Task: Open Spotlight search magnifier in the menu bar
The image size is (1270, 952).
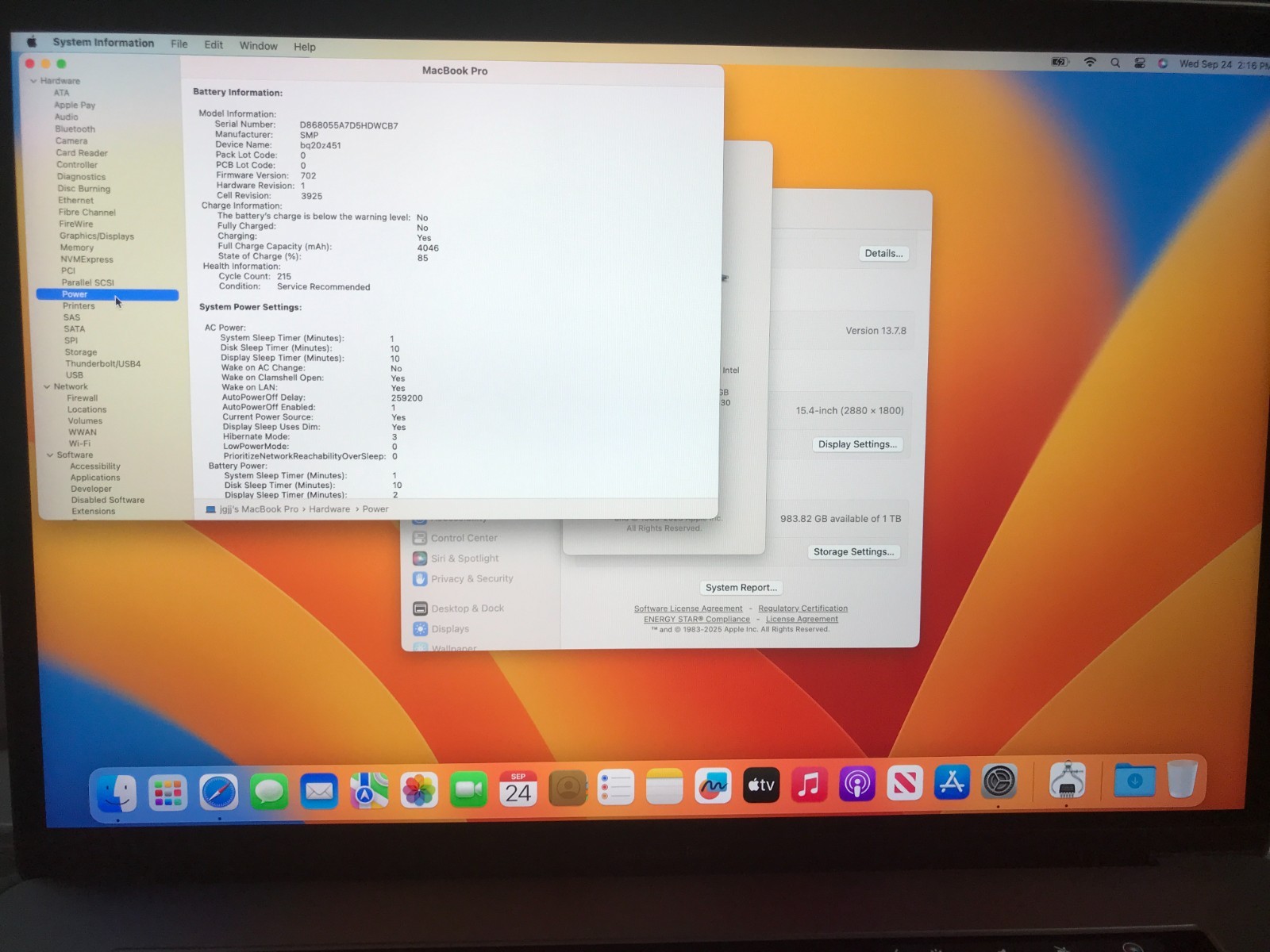Action: coord(1115,63)
